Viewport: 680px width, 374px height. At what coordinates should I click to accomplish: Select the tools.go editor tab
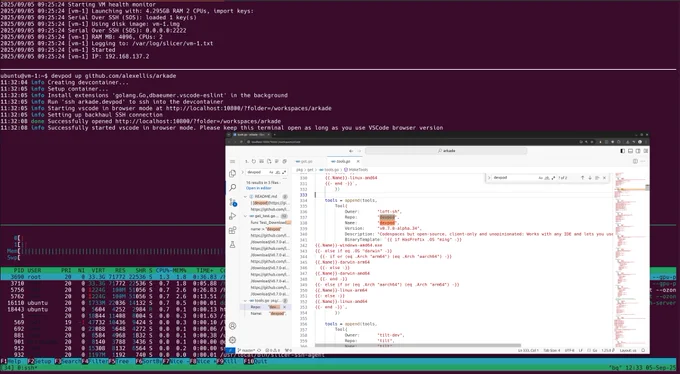coord(343,161)
